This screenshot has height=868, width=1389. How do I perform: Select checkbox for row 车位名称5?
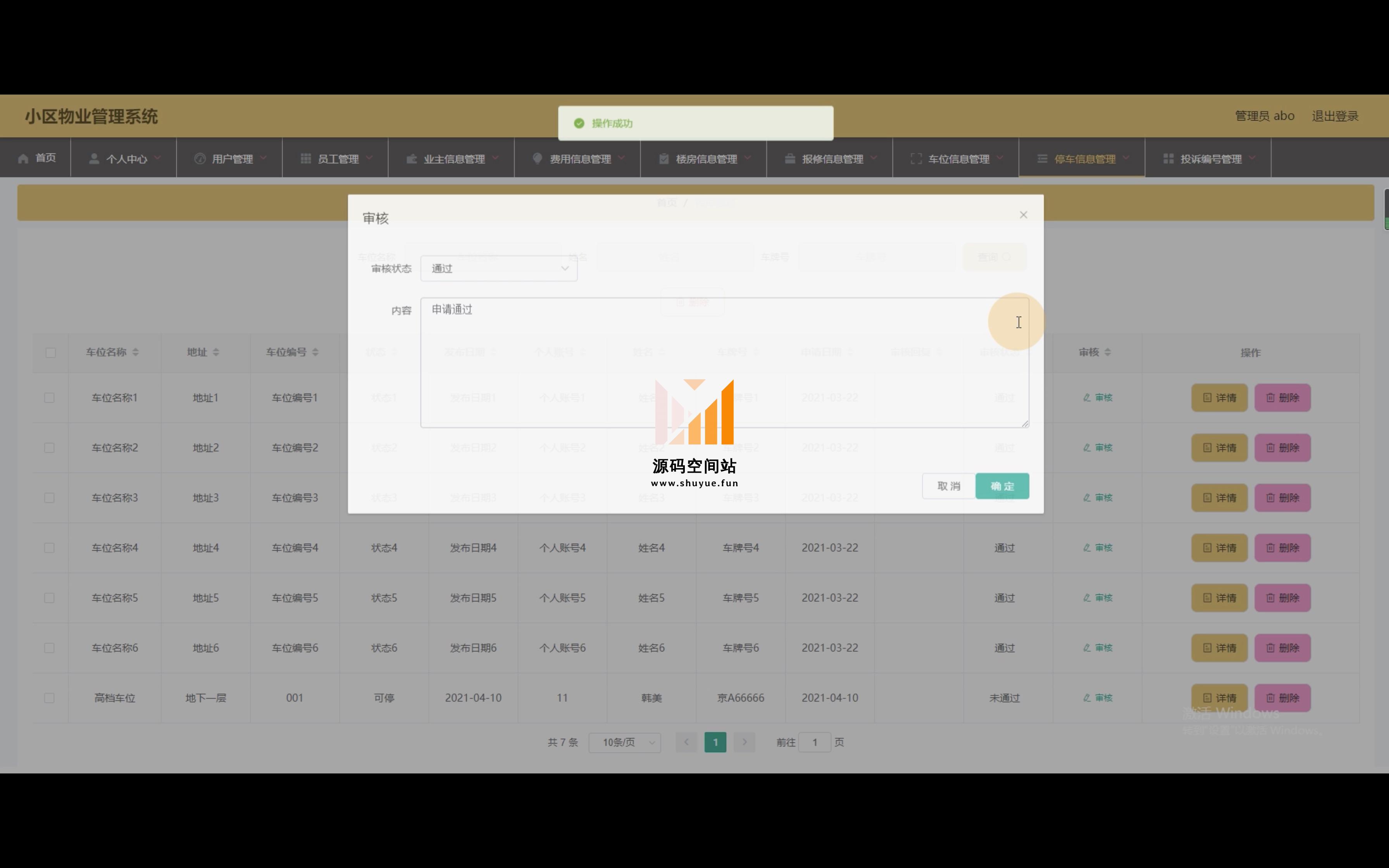coord(49,598)
